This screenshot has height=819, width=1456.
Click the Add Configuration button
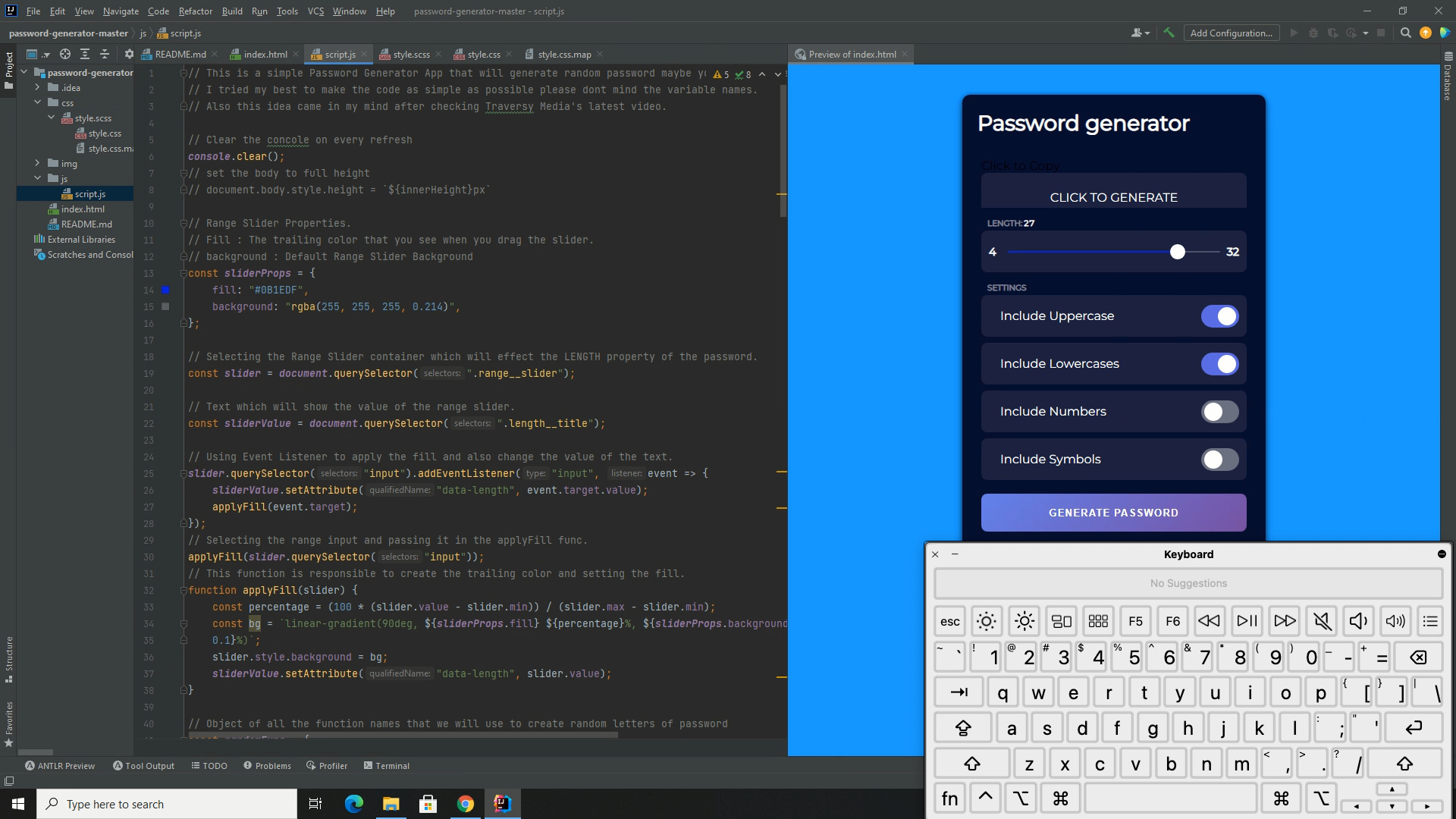[x=1231, y=33]
